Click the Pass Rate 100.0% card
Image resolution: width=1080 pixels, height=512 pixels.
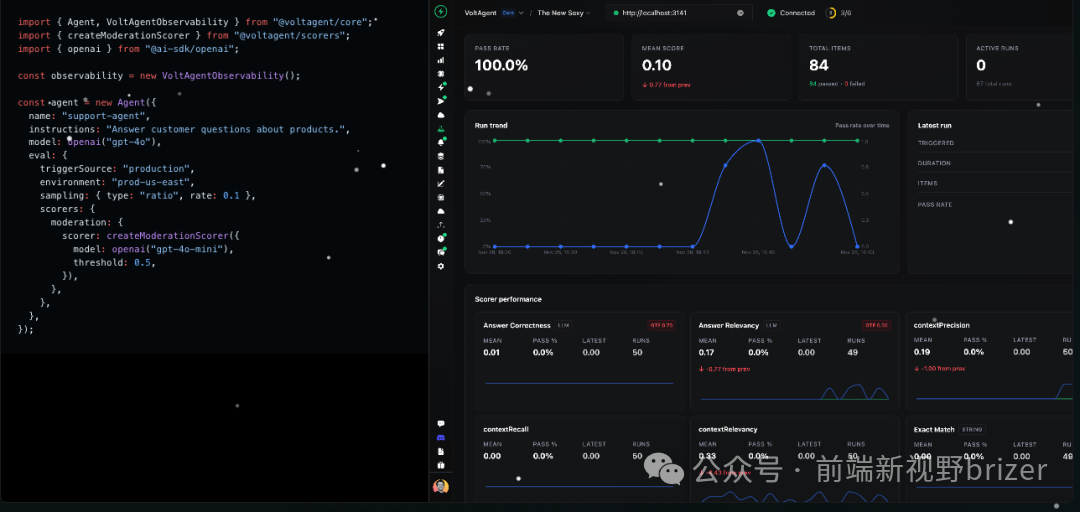pyautogui.click(x=542, y=66)
